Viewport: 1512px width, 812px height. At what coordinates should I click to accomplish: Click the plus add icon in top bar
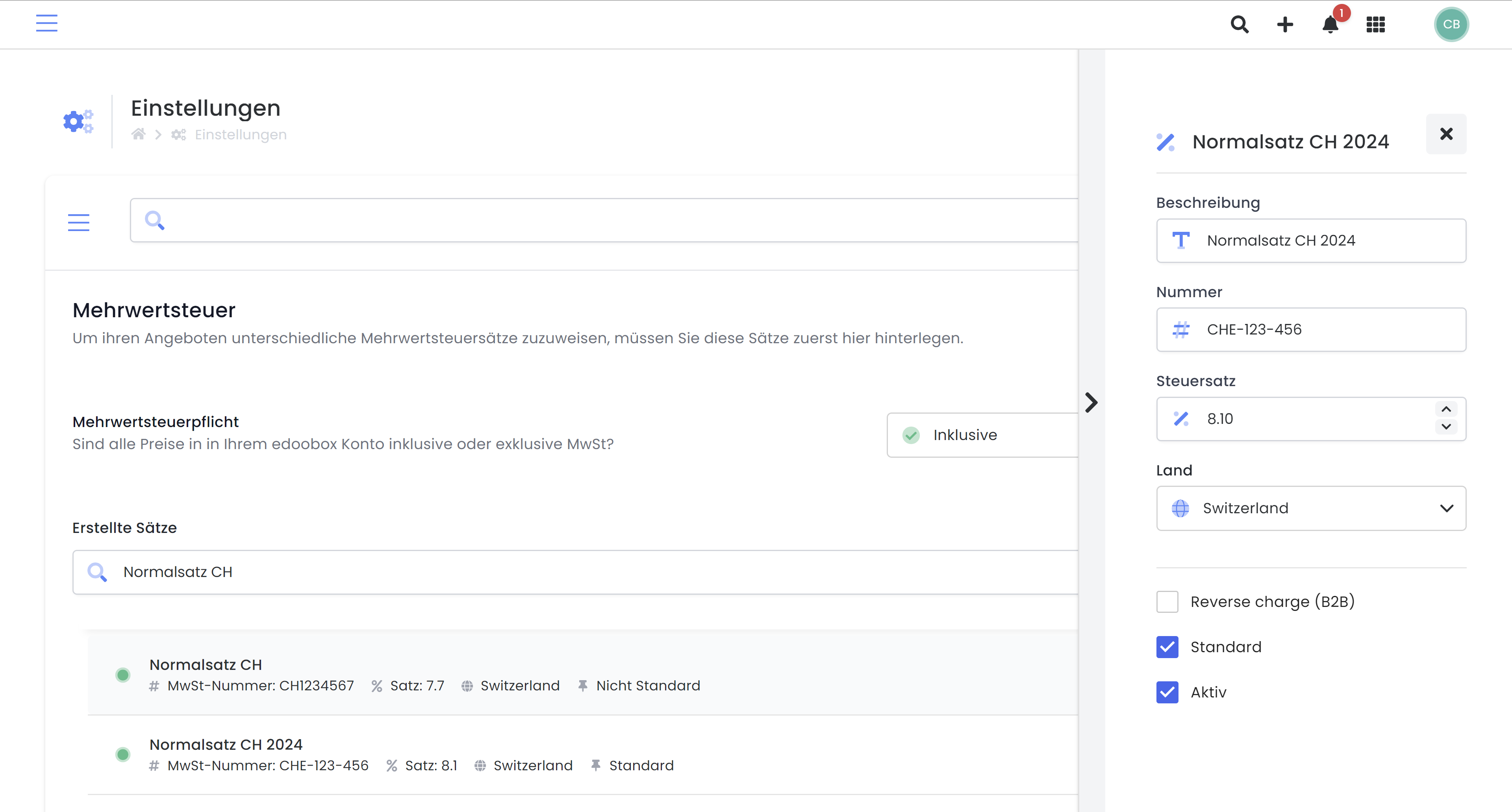point(1285,24)
